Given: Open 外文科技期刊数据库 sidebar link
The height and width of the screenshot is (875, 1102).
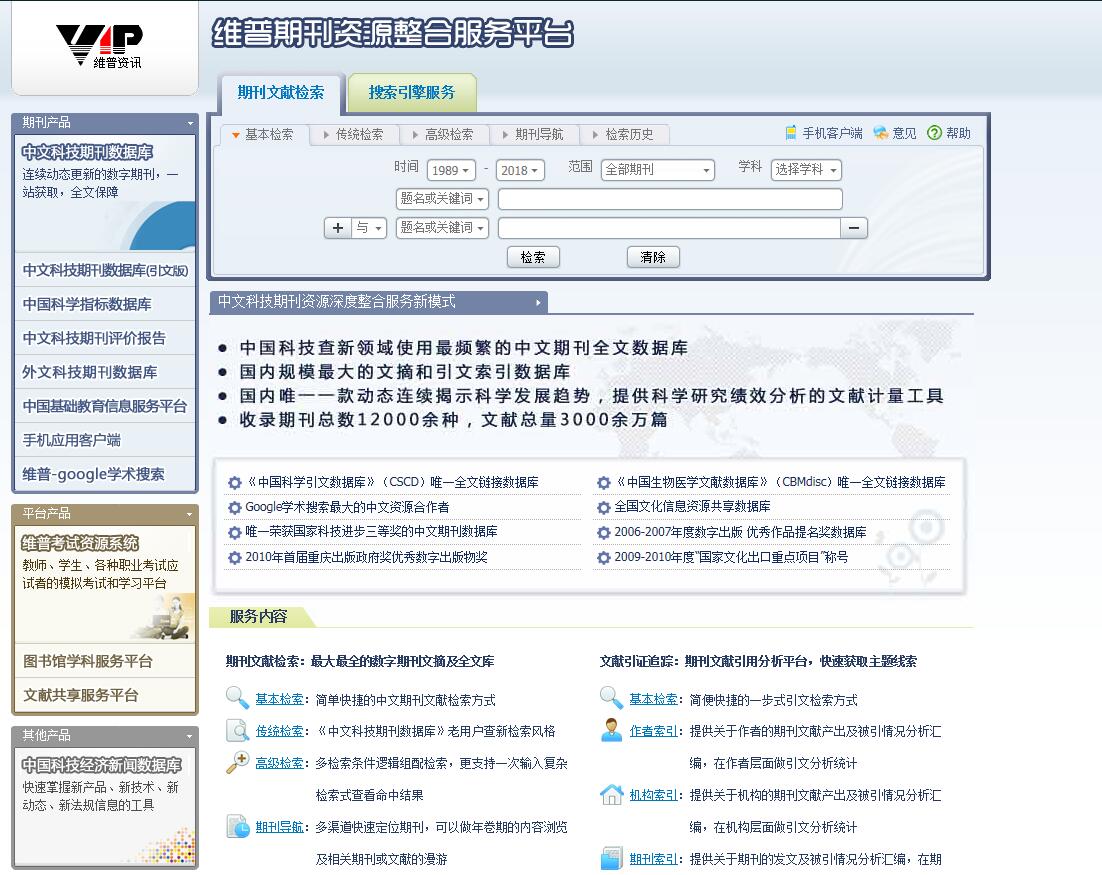Looking at the screenshot, I should point(105,372).
